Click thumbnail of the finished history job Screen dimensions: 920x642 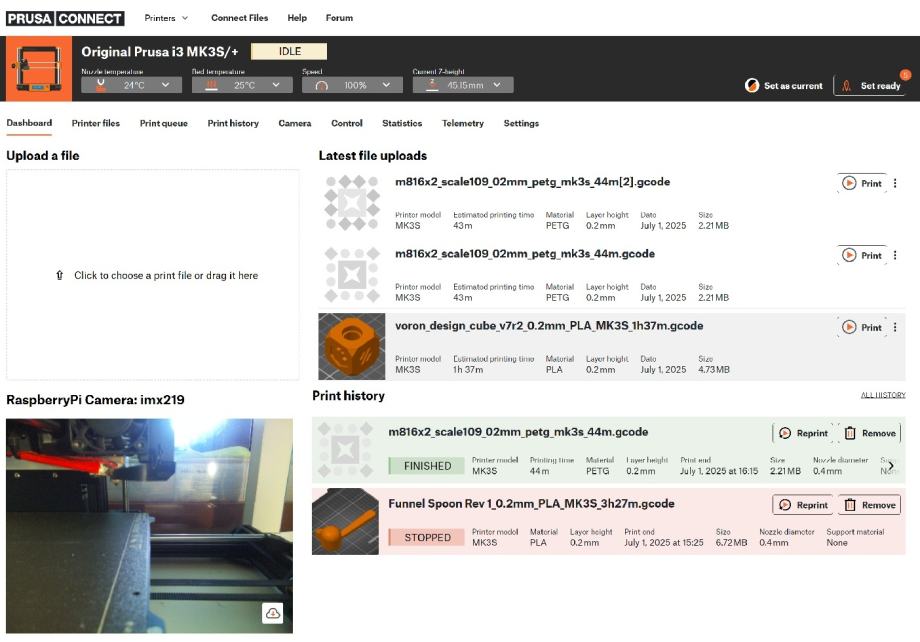tap(345, 451)
